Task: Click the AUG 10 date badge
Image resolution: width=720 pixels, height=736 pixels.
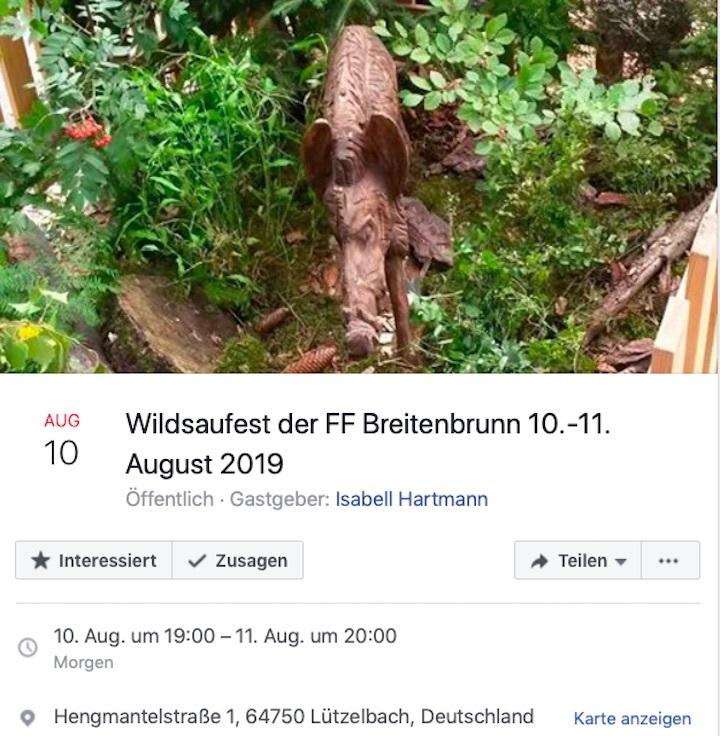Action: (x=61, y=440)
